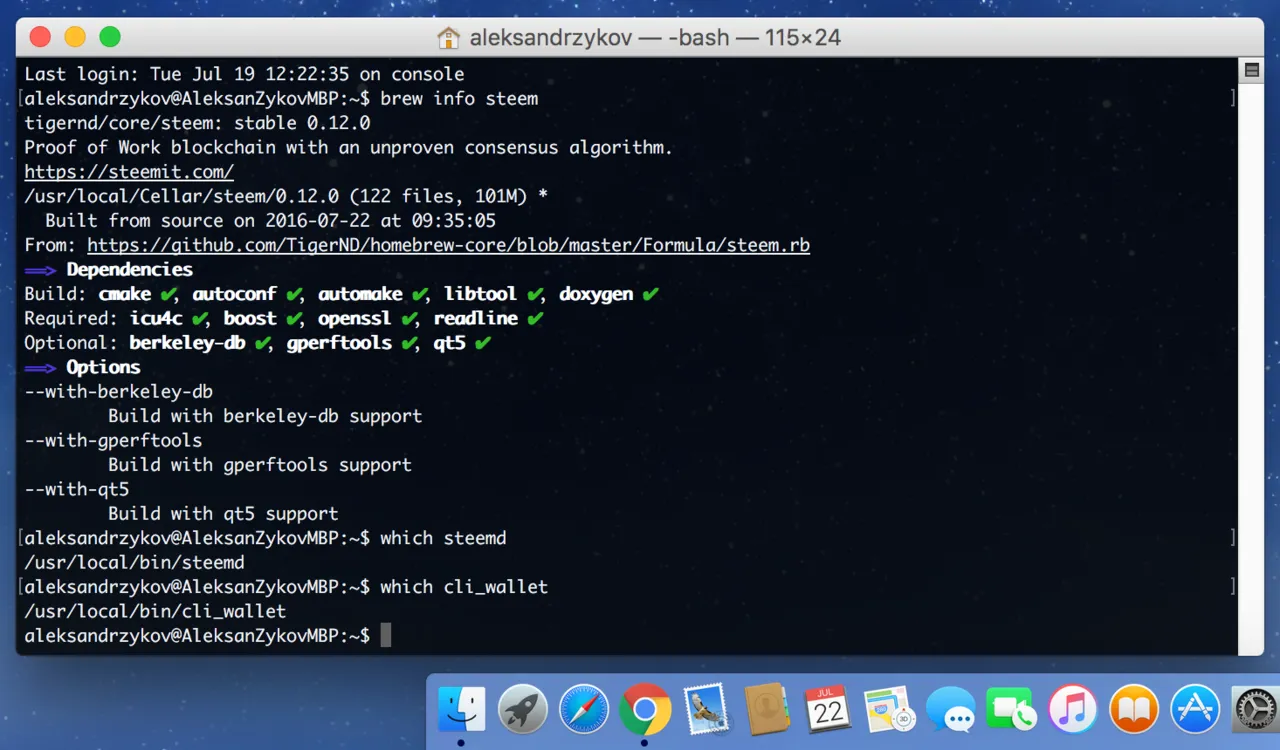Screen dimensions: 1280x750
Task: Open iTunes music note icon
Action: 1073,710
